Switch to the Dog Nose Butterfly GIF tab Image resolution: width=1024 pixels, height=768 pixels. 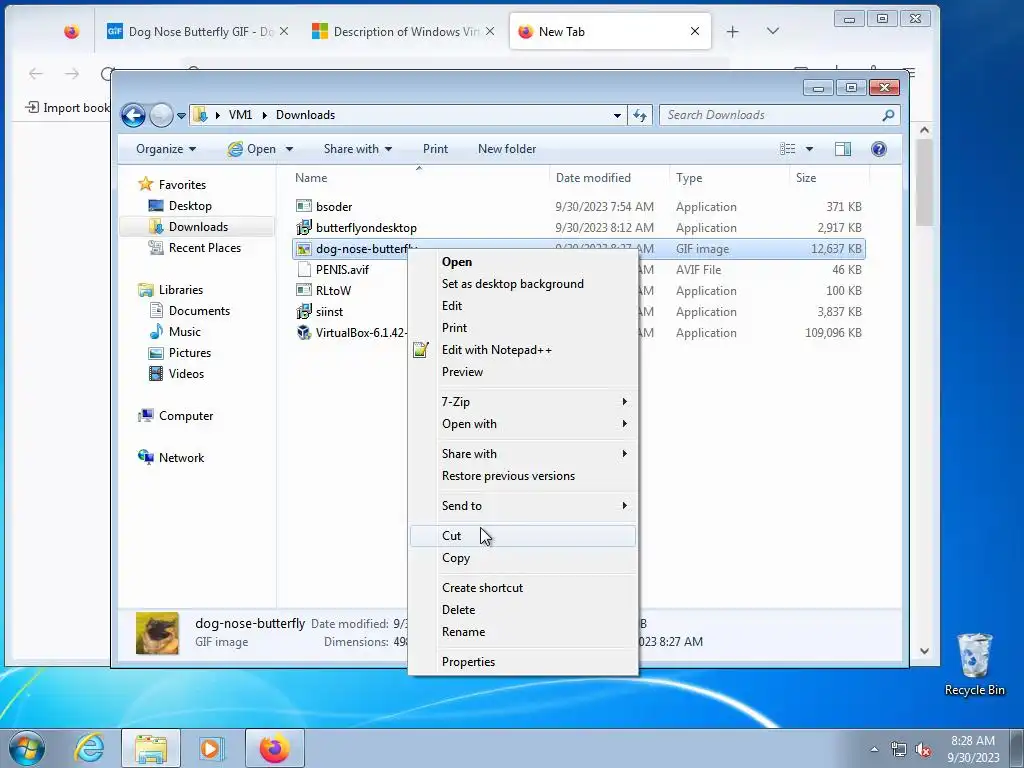tap(198, 31)
